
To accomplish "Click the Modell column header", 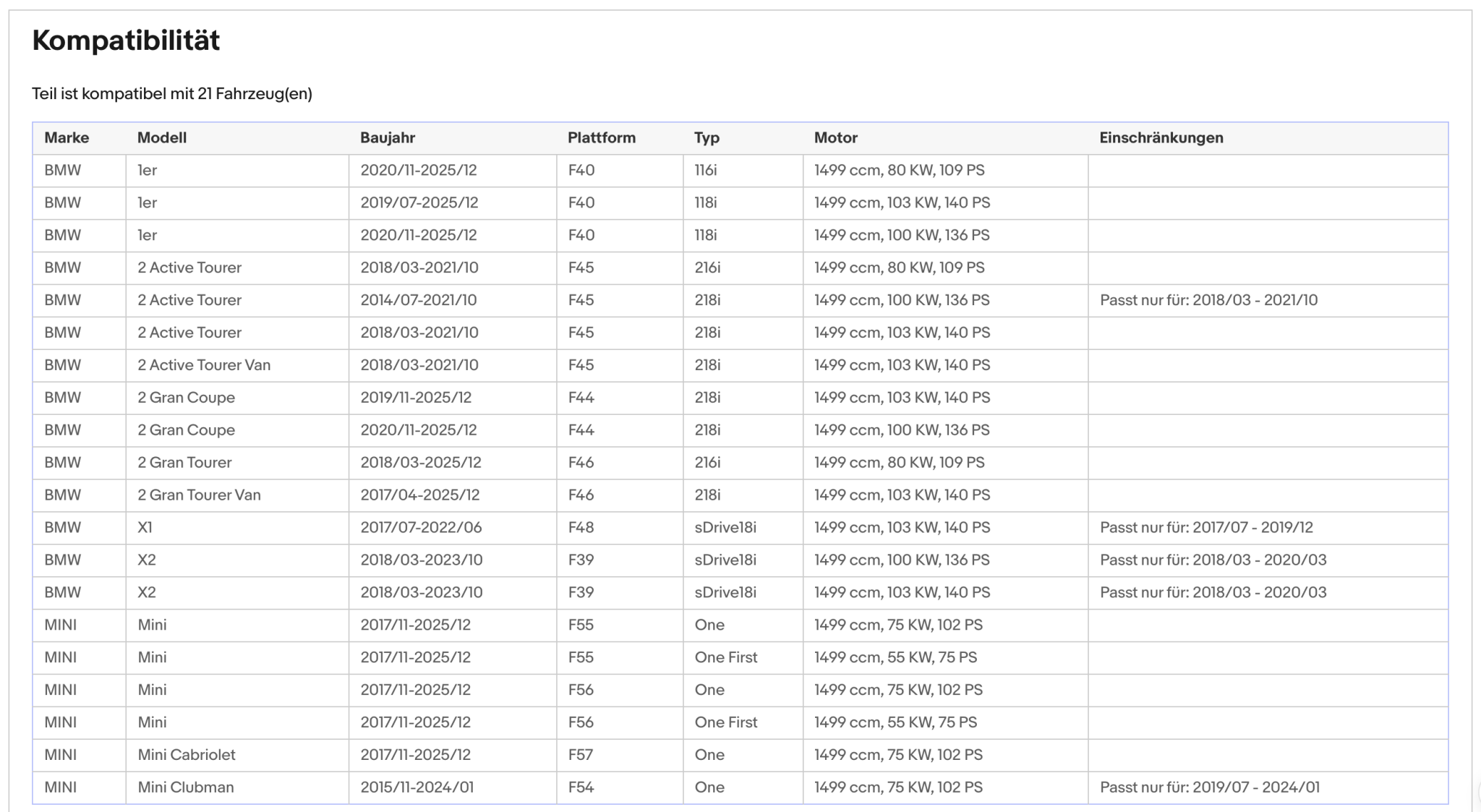I will [x=162, y=137].
